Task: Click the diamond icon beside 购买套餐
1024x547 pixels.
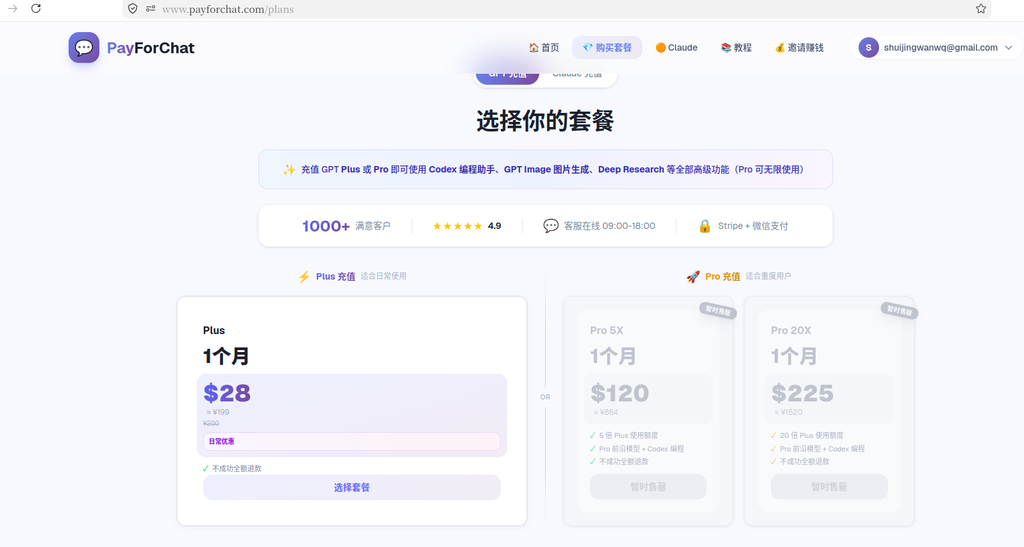Action: [x=588, y=48]
